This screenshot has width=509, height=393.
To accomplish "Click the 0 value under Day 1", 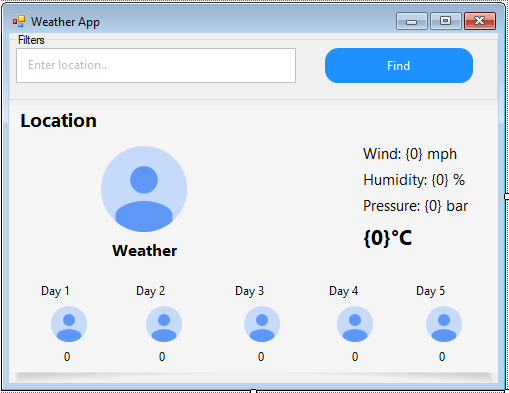I will [x=67, y=357].
